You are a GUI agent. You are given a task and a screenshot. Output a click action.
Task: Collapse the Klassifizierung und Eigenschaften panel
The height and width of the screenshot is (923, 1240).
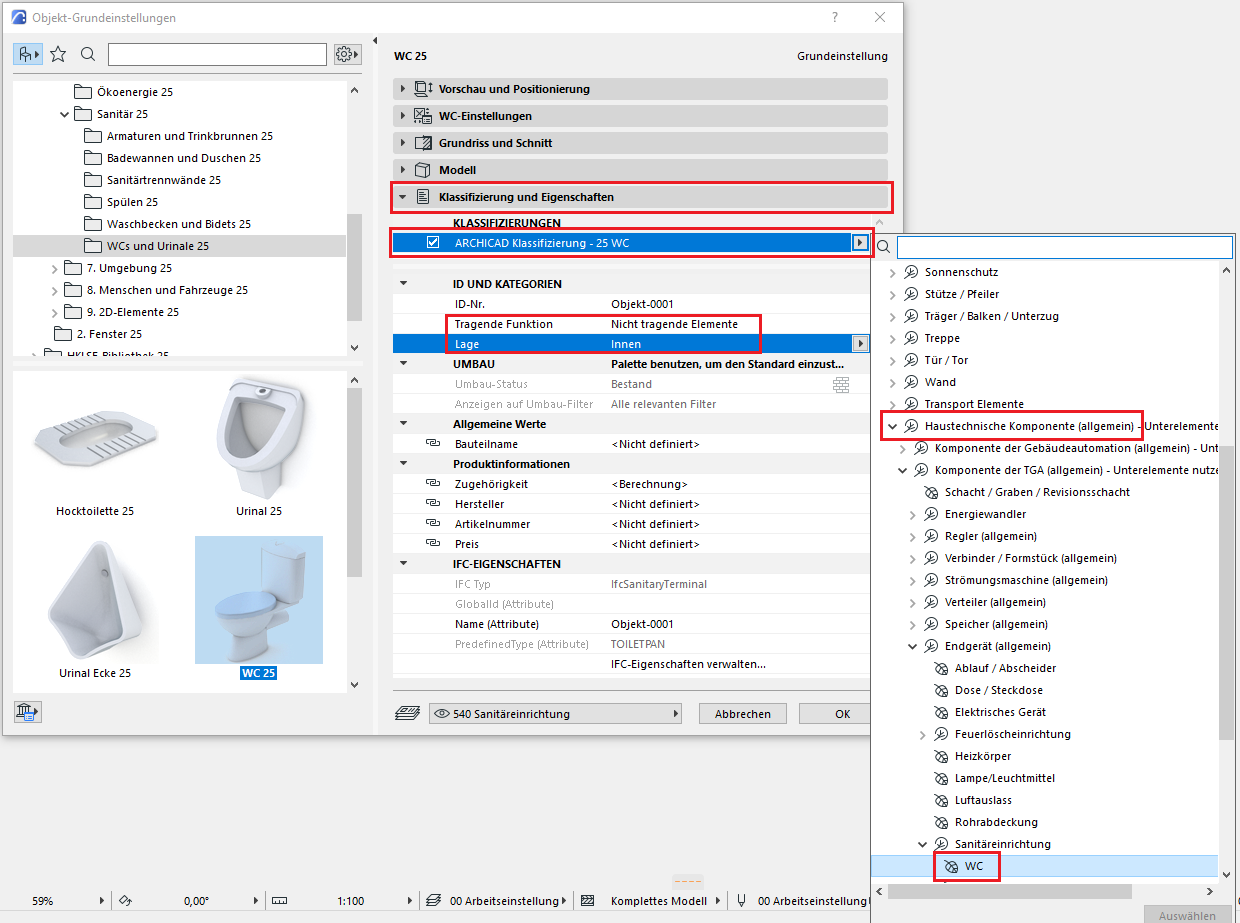click(x=403, y=197)
